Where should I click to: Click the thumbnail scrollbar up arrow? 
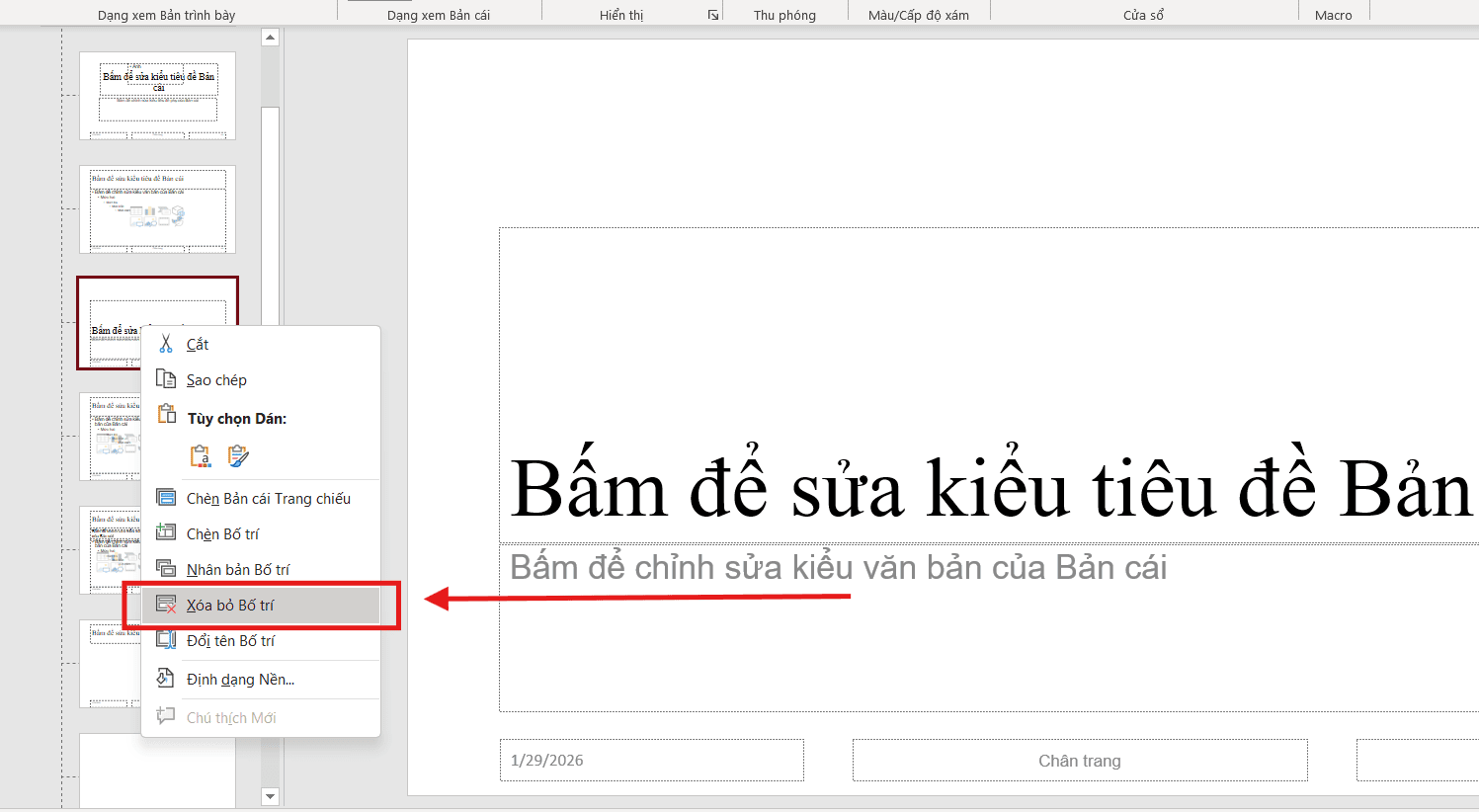click(x=270, y=37)
